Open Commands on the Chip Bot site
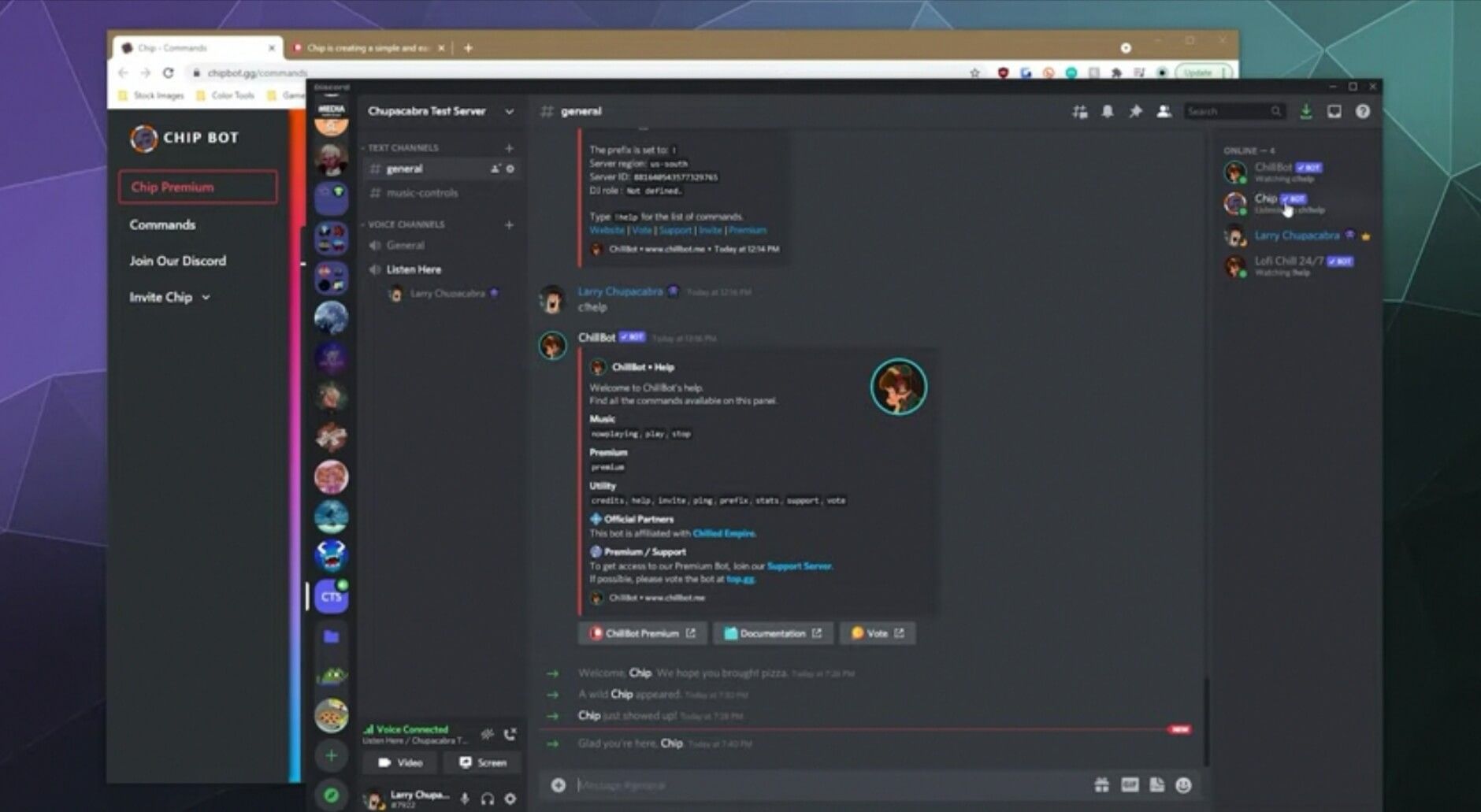 tap(162, 224)
